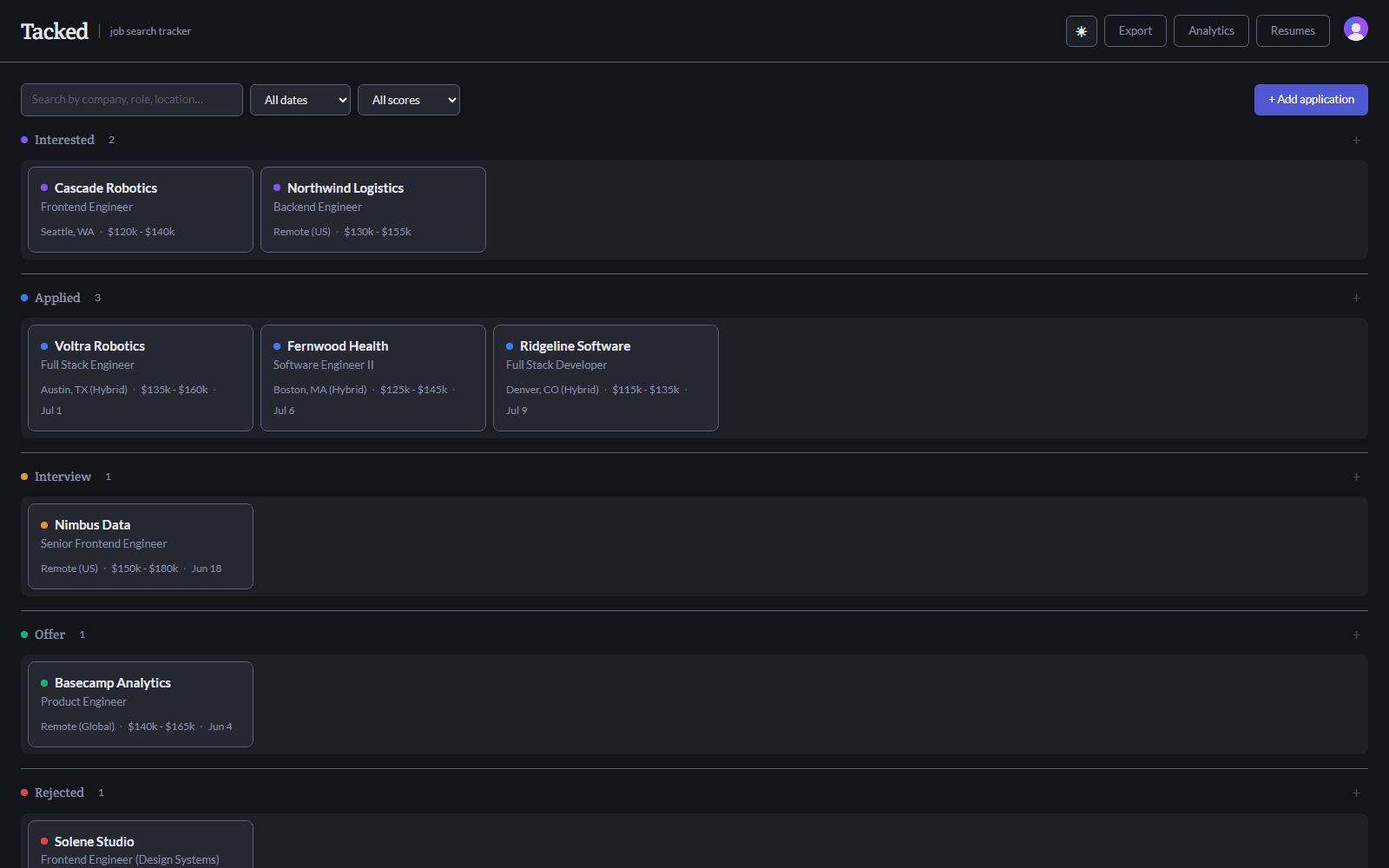The image size is (1389, 868).
Task: Click the Applied section heading
Action: click(x=57, y=298)
